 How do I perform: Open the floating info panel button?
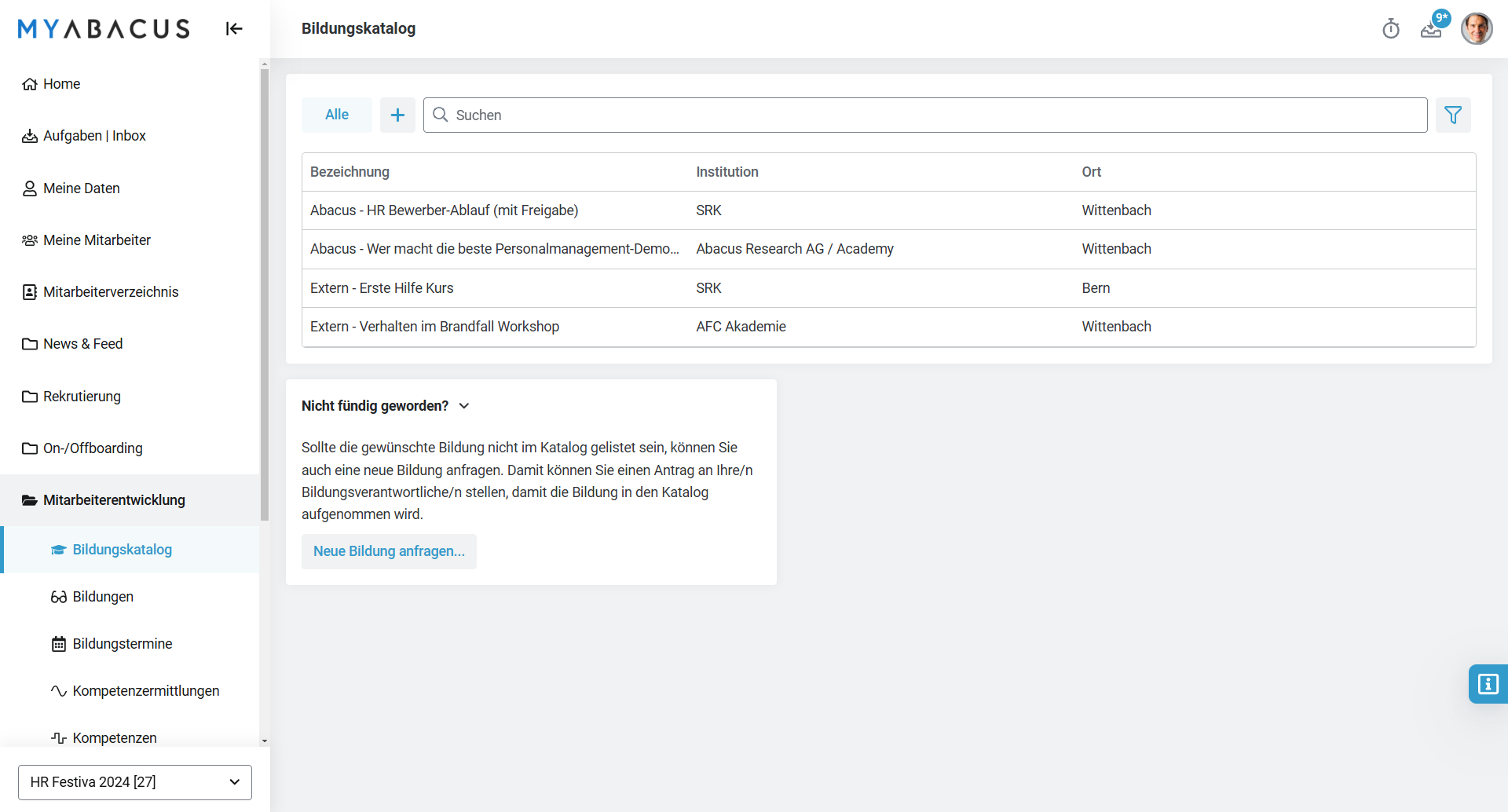[1488, 684]
